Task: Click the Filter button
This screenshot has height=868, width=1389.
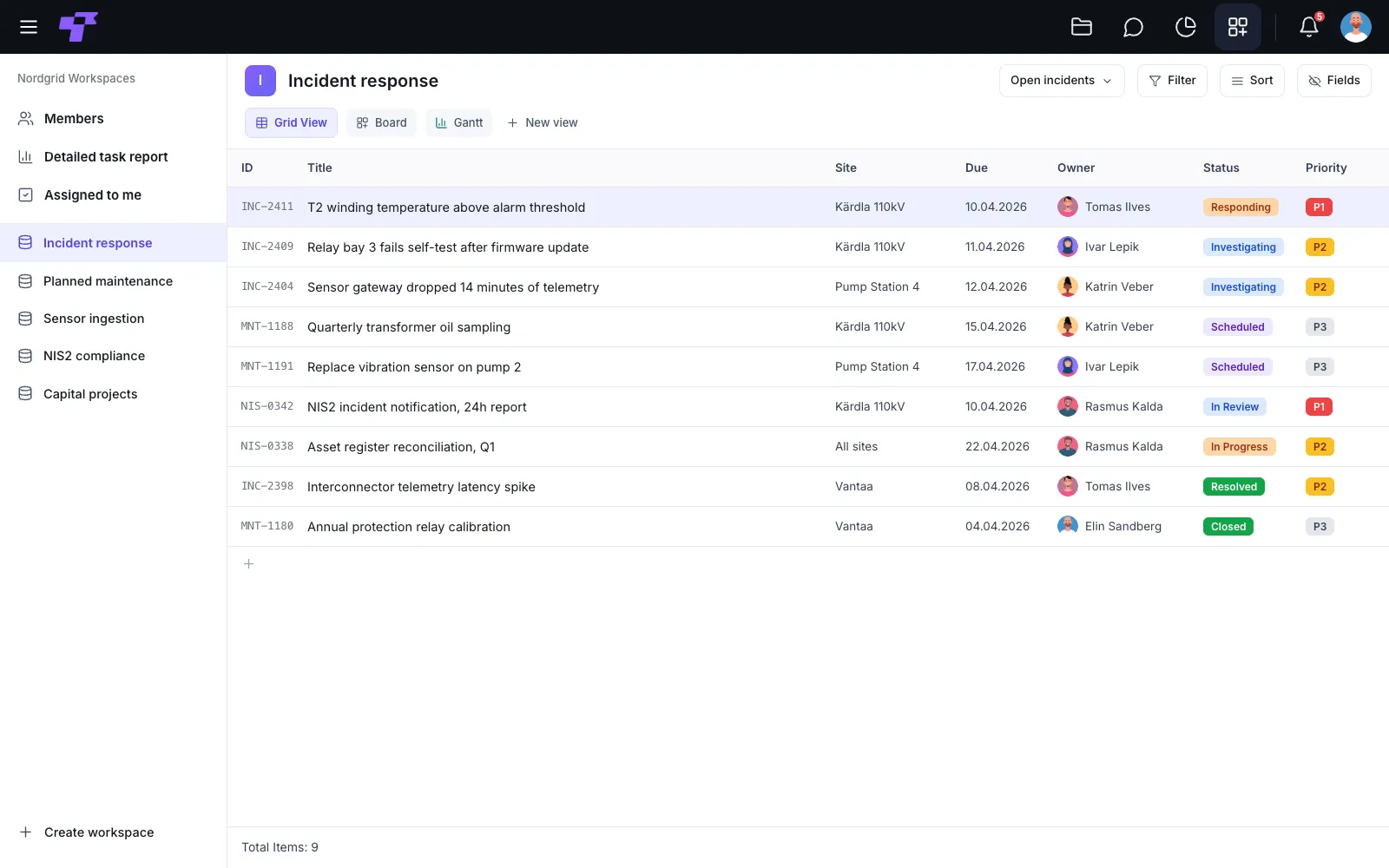Action: pyautogui.click(x=1172, y=81)
